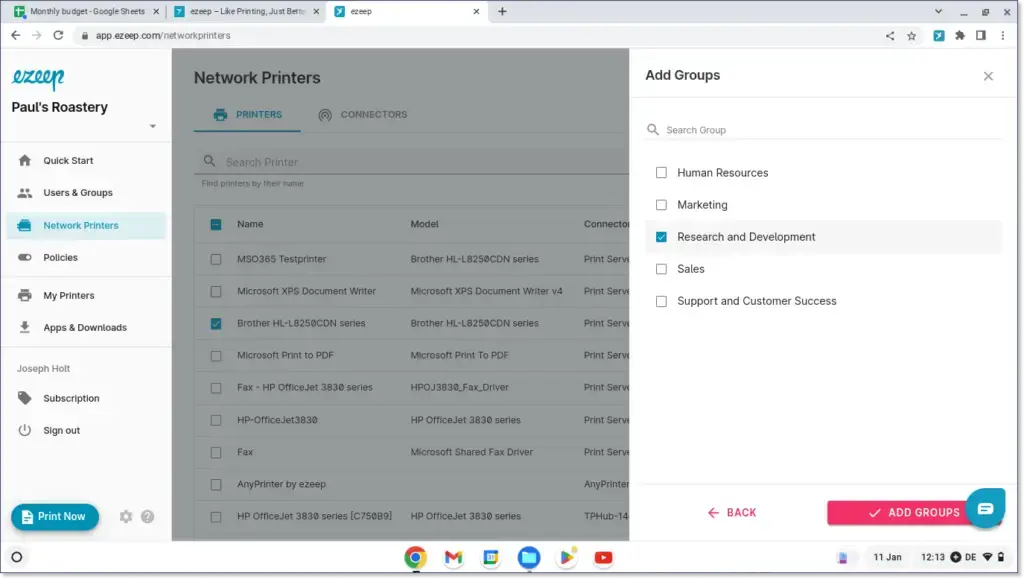This screenshot has width=1024, height=579.
Task: Open settings via the gear next to Print Now
Action: click(x=125, y=516)
